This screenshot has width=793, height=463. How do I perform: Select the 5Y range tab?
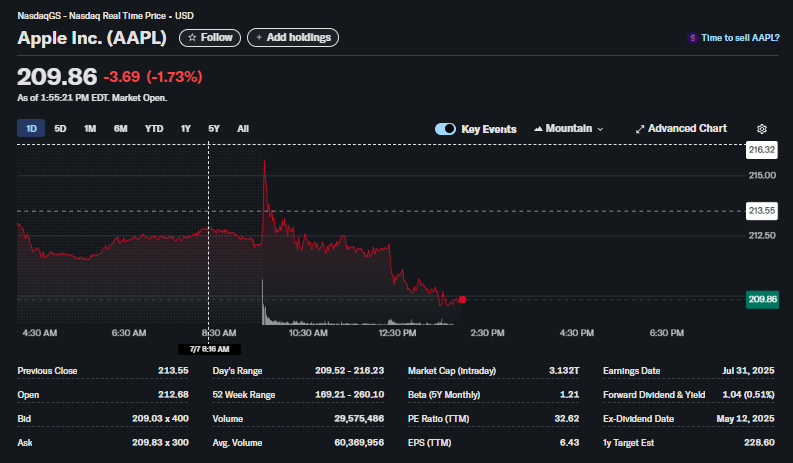click(x=214, y=129)
